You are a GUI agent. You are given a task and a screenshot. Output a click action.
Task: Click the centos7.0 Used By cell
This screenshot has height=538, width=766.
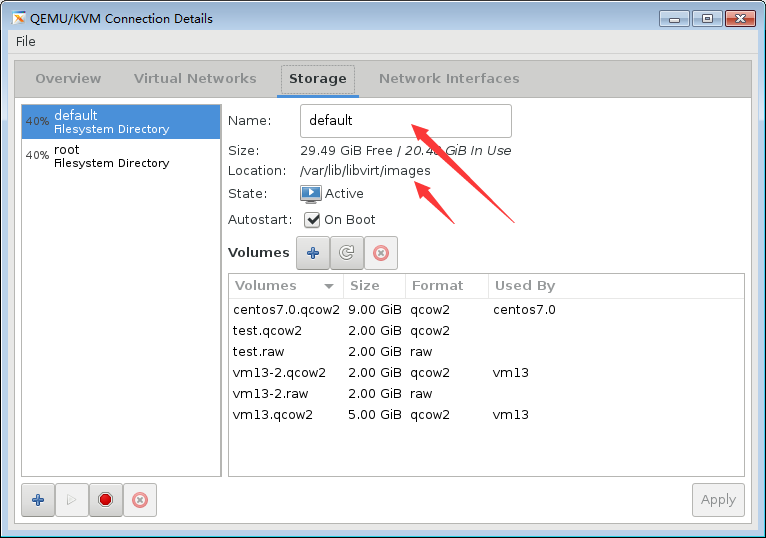[x=524, y=310]
